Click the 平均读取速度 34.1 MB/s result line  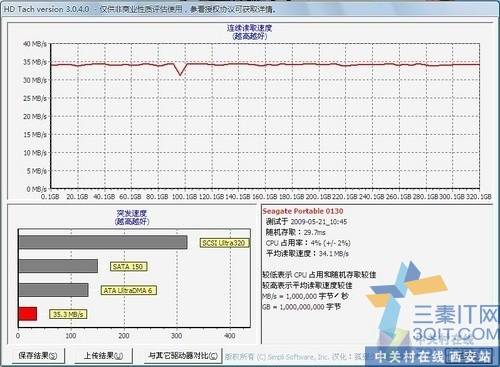point(307,253)
